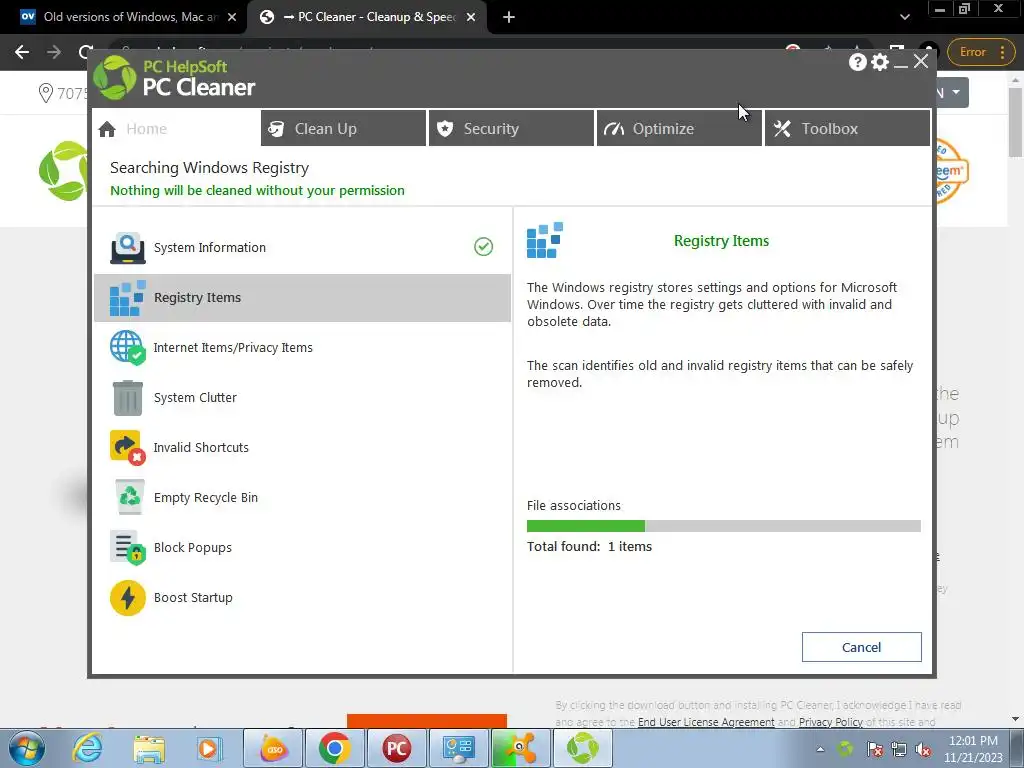1024x768 pixels.
Task: Switch to the Security tab
Action: [x=511, y=129]
